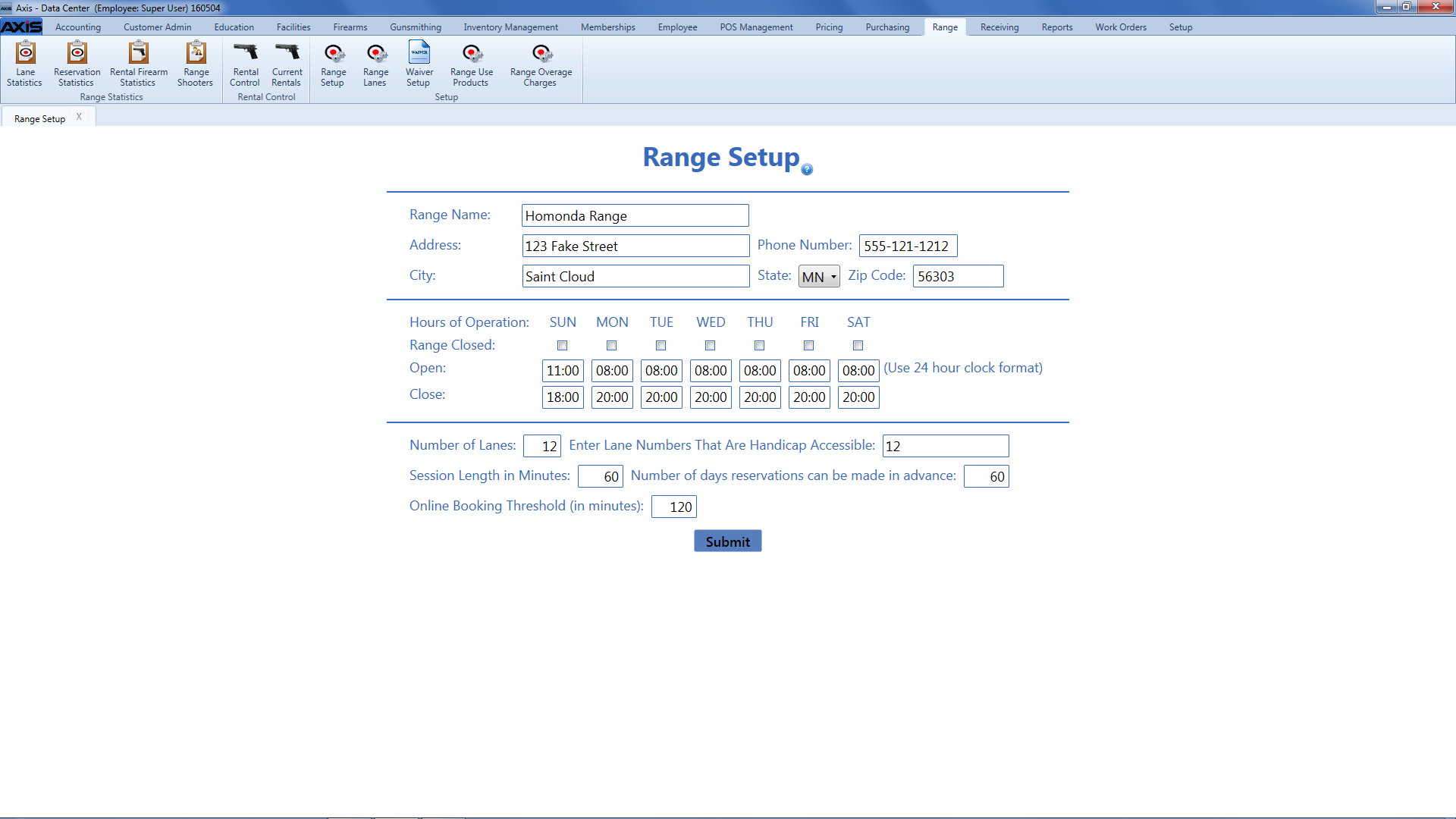Open the POS Management menu tab
1456x819 pixels.
(x=756, y=27)
